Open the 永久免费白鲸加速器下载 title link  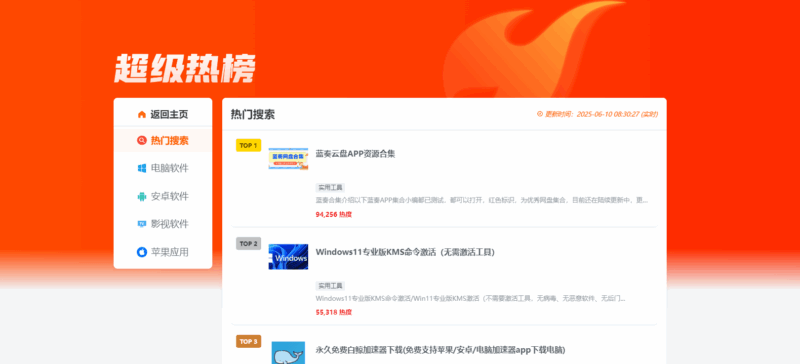(x=440, y=350)
